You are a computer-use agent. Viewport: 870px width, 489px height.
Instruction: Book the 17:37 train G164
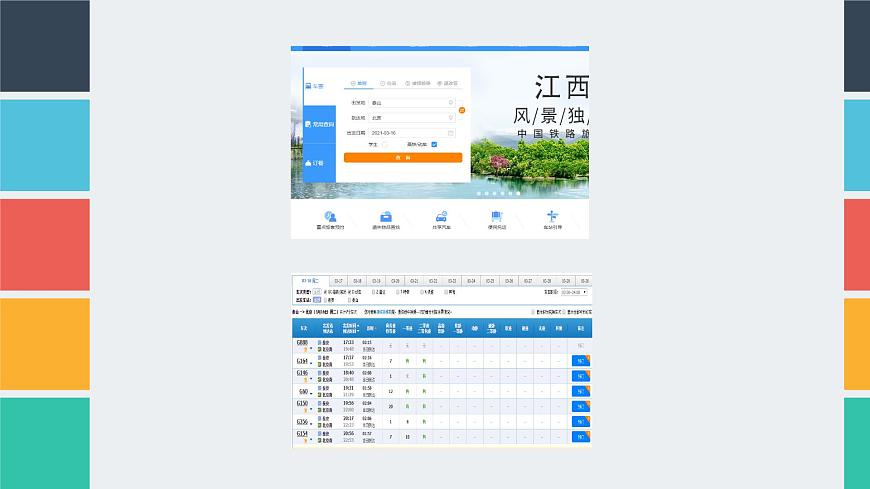point(581,361)
